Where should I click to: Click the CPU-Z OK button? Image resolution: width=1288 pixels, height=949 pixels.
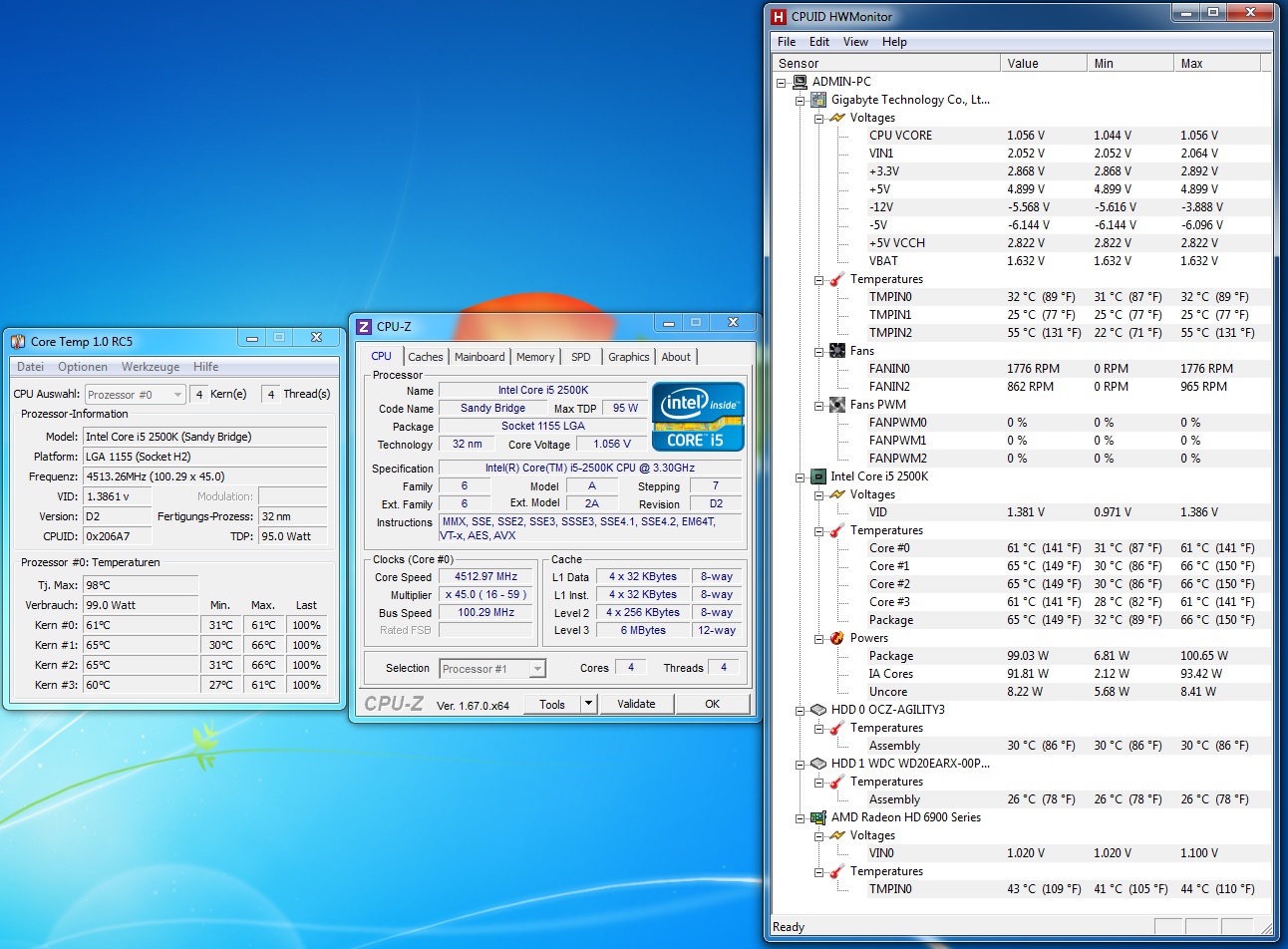tap(712, 704)
